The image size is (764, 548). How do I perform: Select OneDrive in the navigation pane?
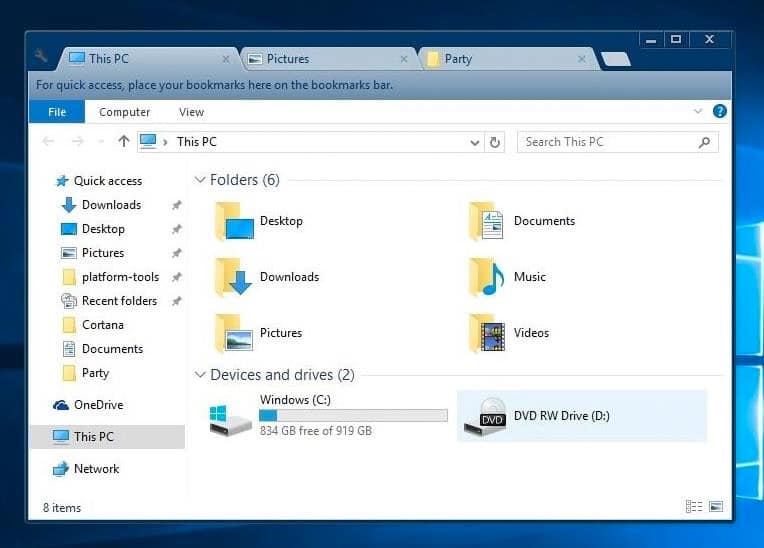tap(98, 405)
